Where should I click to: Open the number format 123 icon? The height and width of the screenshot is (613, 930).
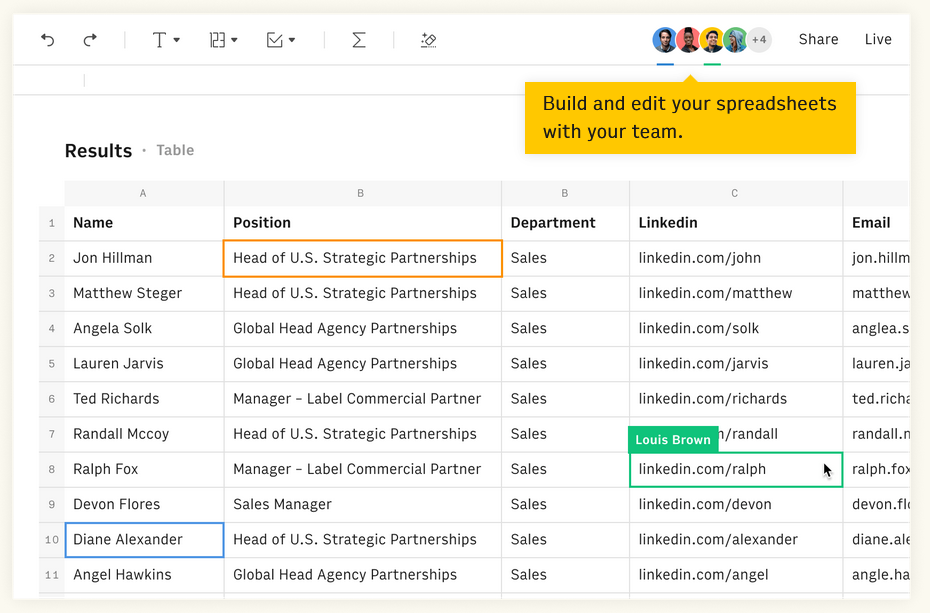coord(216,39)
